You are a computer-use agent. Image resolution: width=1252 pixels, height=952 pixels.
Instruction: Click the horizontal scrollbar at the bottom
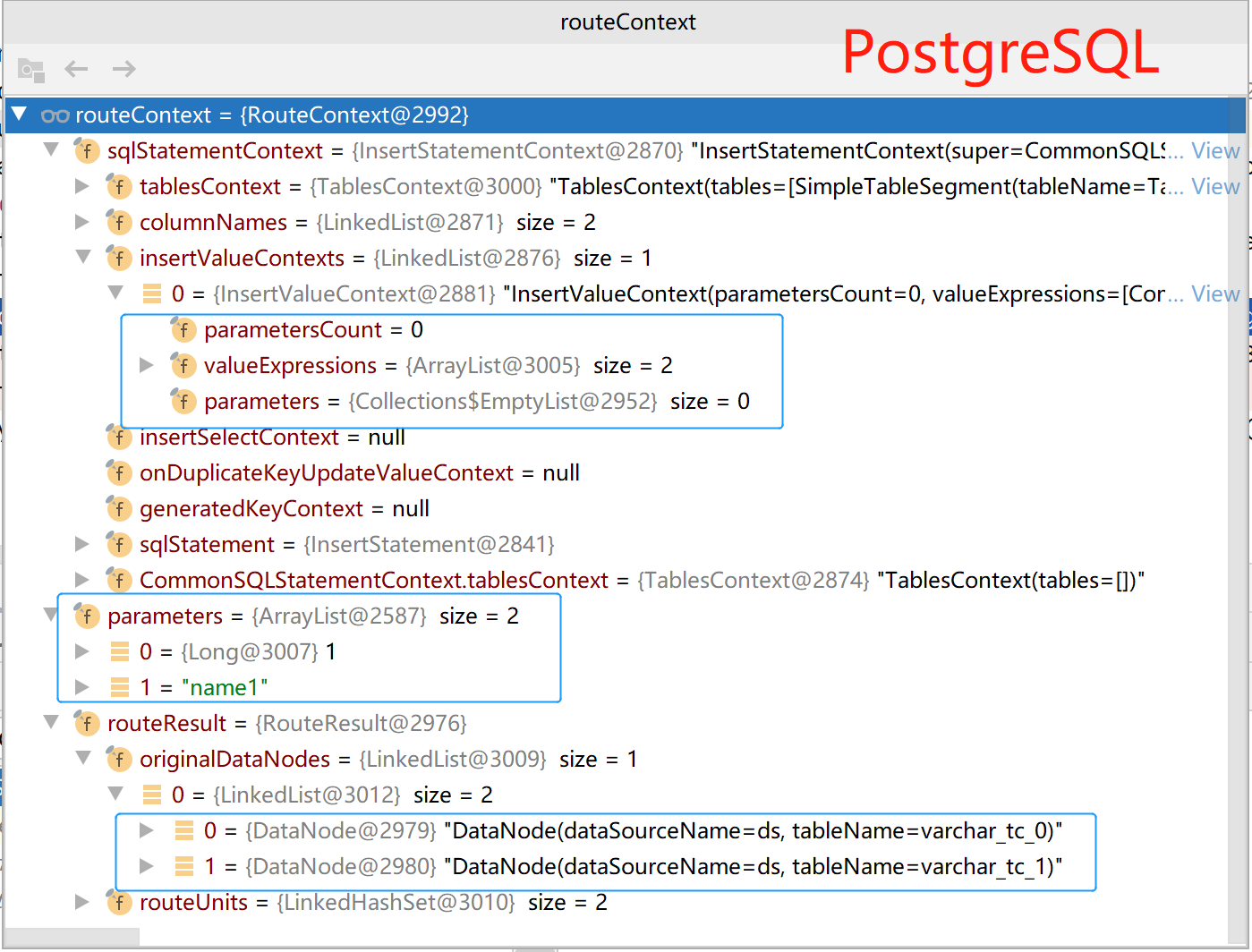72,936
